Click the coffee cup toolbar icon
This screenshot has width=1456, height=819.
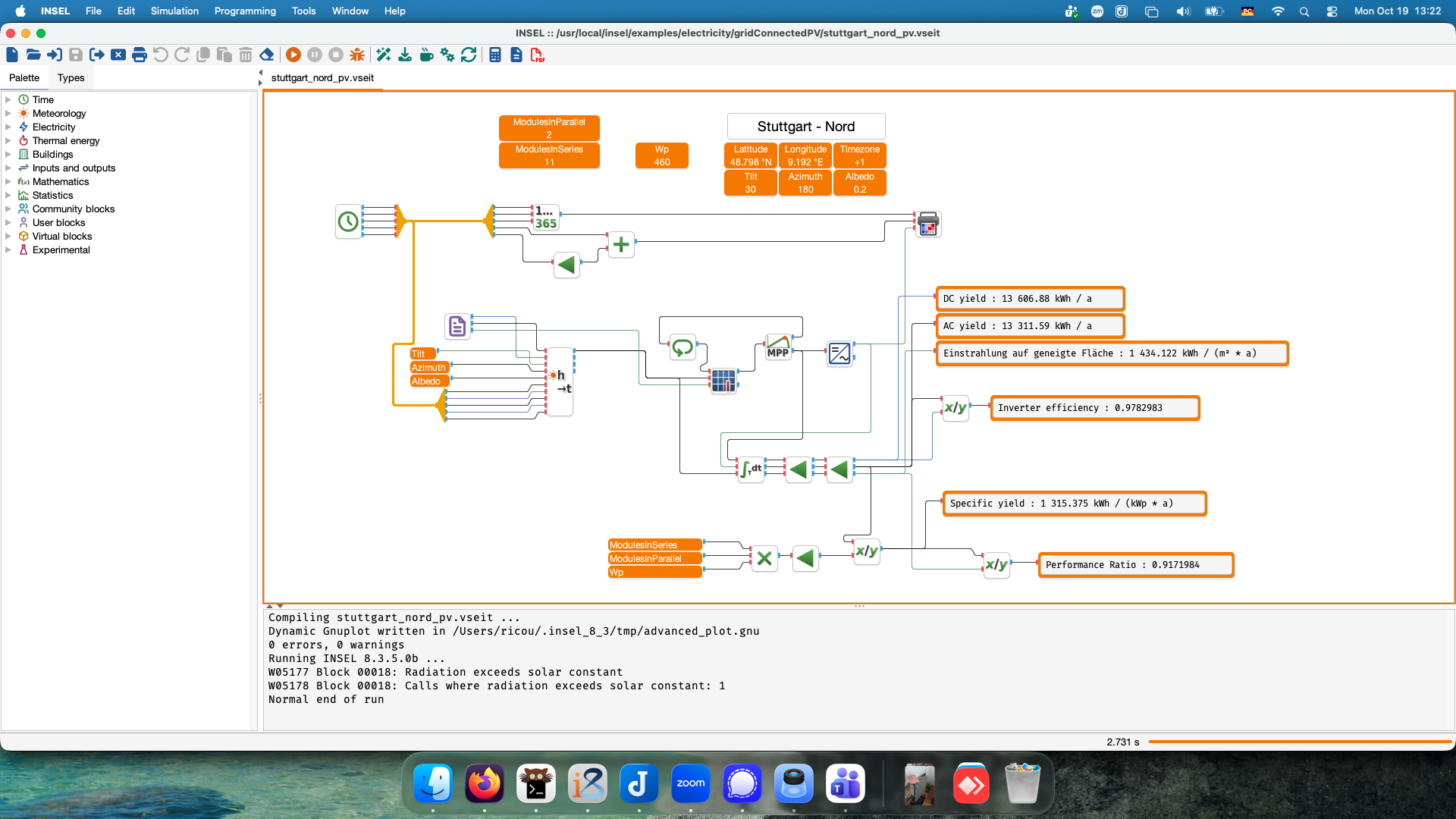tap(426, 55)
